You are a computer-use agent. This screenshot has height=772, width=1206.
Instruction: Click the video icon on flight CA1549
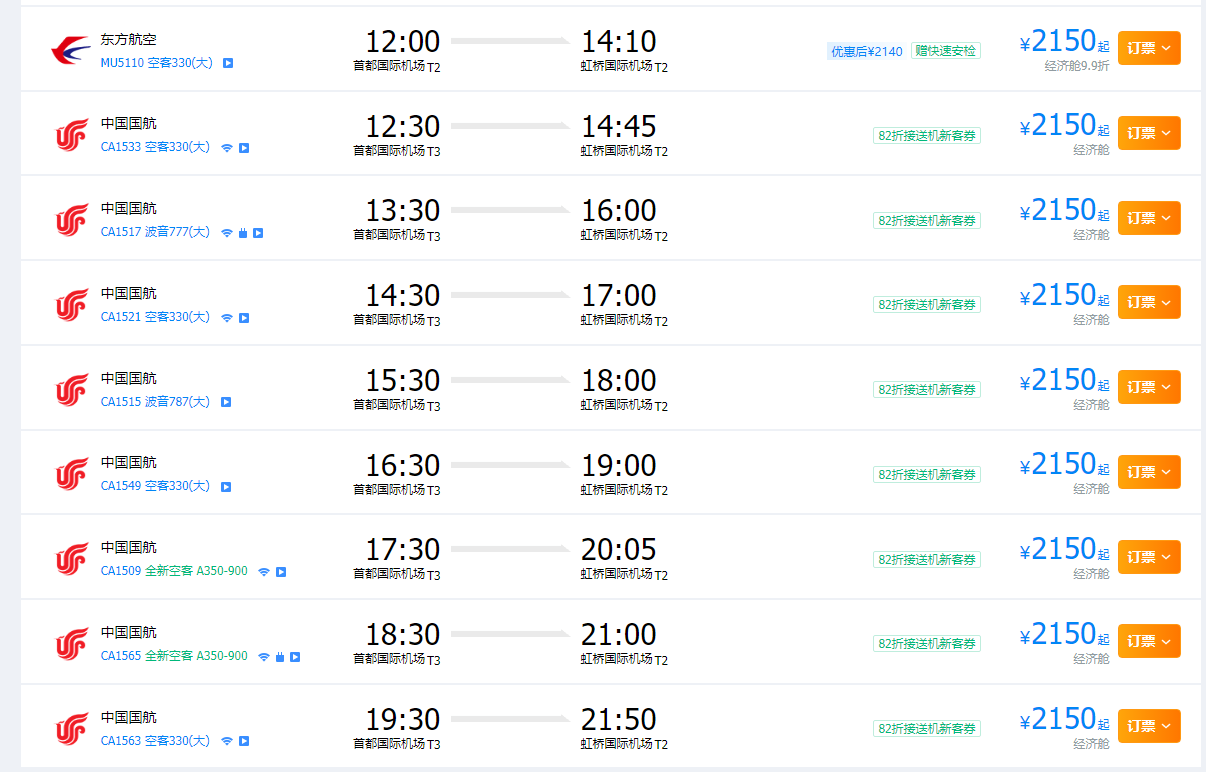coord(226,487)
